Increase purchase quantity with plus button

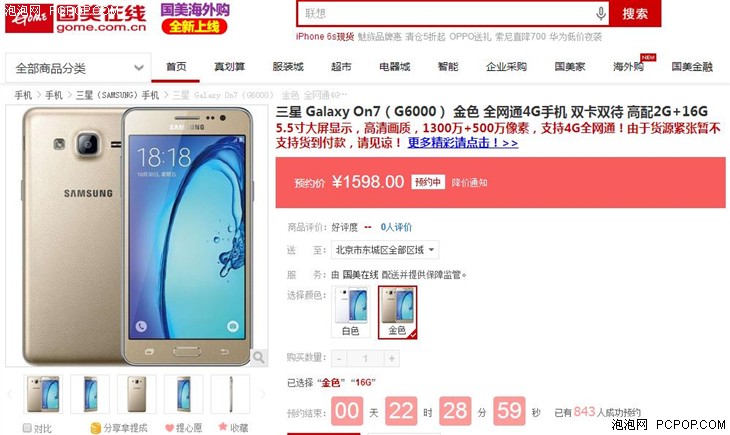392,358
